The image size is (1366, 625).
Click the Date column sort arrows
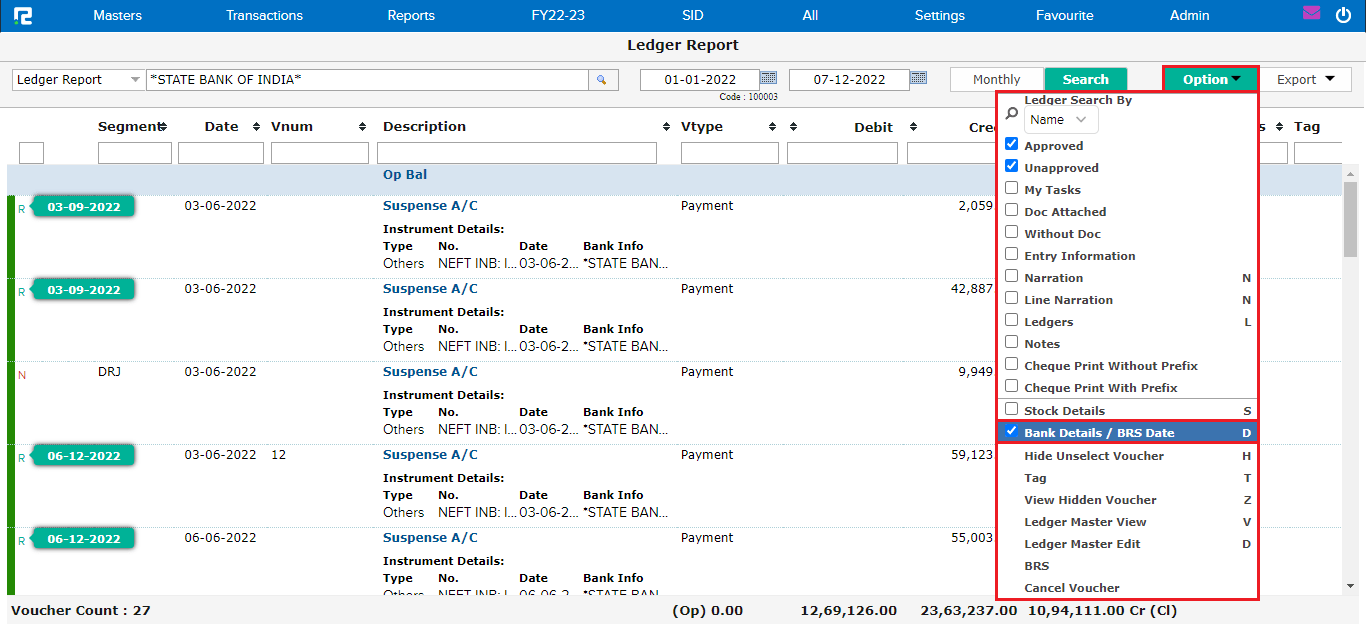(x=256, y=127)
